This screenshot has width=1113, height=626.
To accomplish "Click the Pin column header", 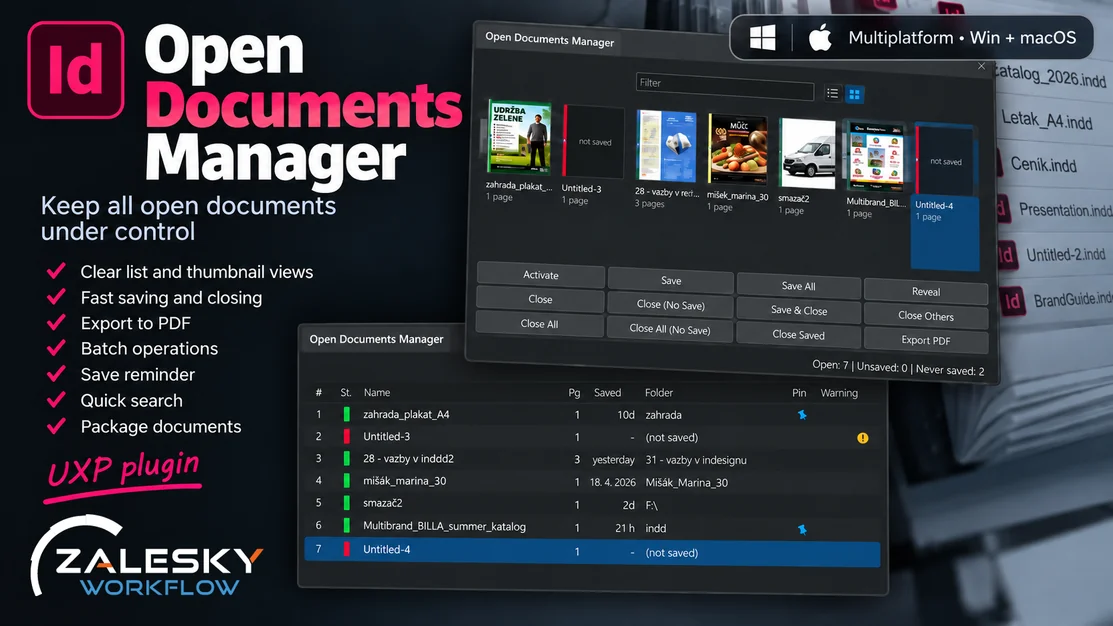I will pyautogui.click(x=799, y=392).
